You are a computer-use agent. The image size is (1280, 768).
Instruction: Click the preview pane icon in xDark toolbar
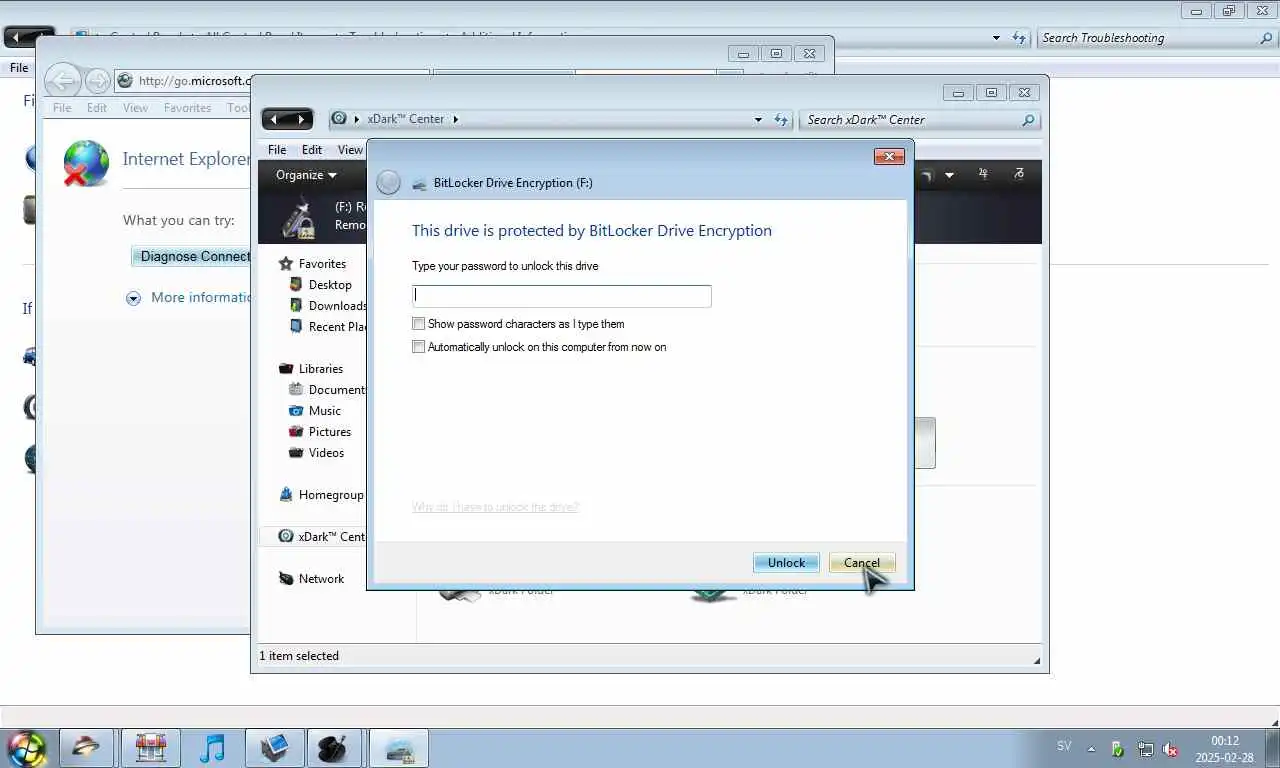pyautogui.click(x=983, y=174)
